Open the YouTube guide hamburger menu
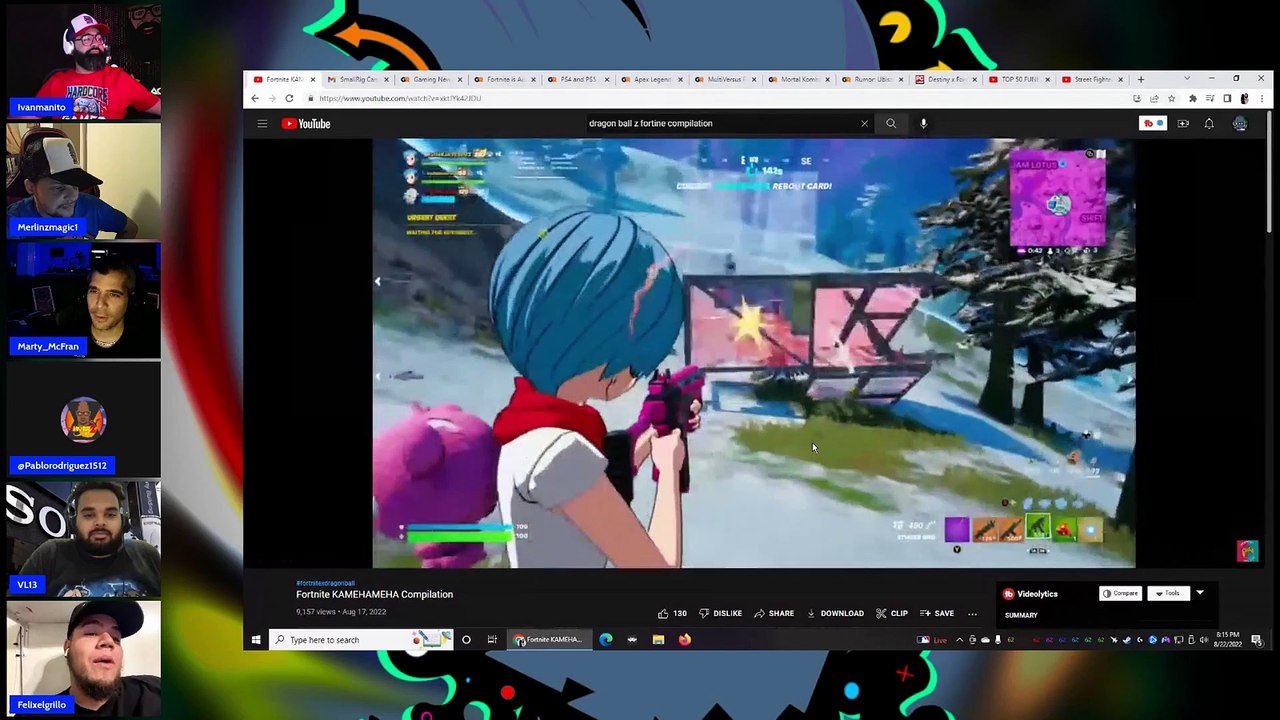The width and height of the screenshot is (1280, 720). coord(262,124)
